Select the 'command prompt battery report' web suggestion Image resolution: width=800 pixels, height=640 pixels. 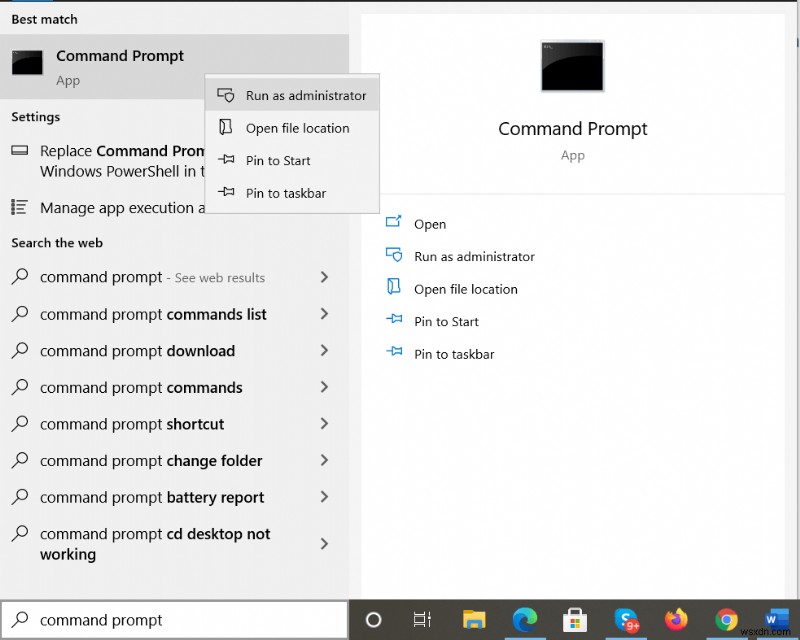(152, 497)
